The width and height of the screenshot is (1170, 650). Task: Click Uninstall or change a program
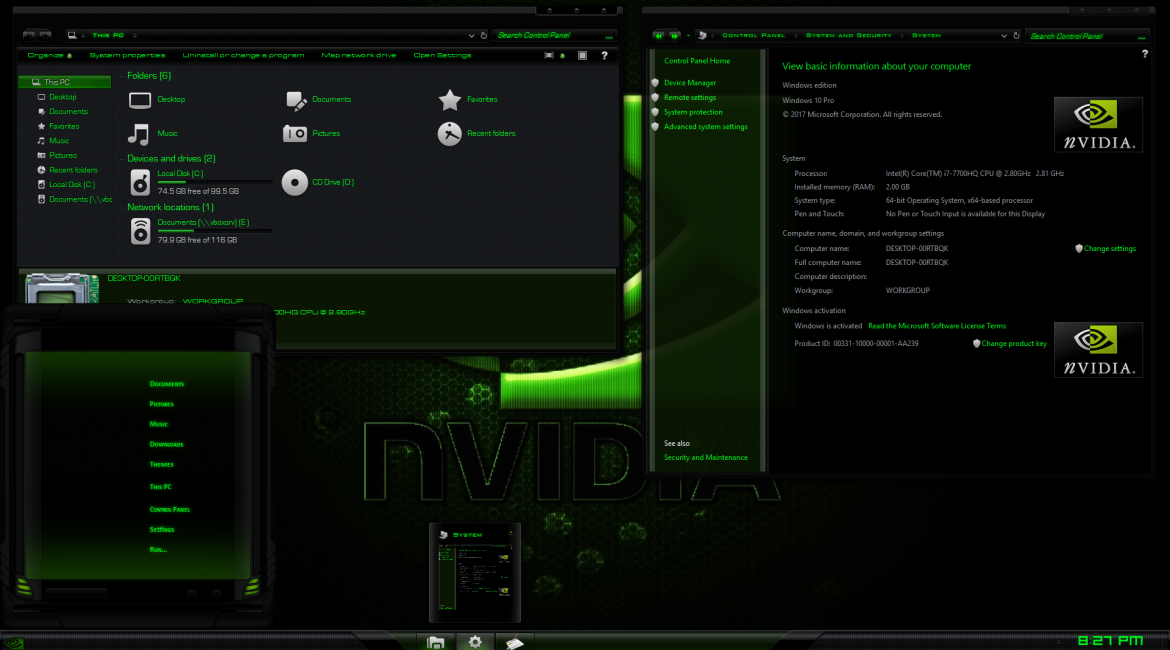pos(243,55)
